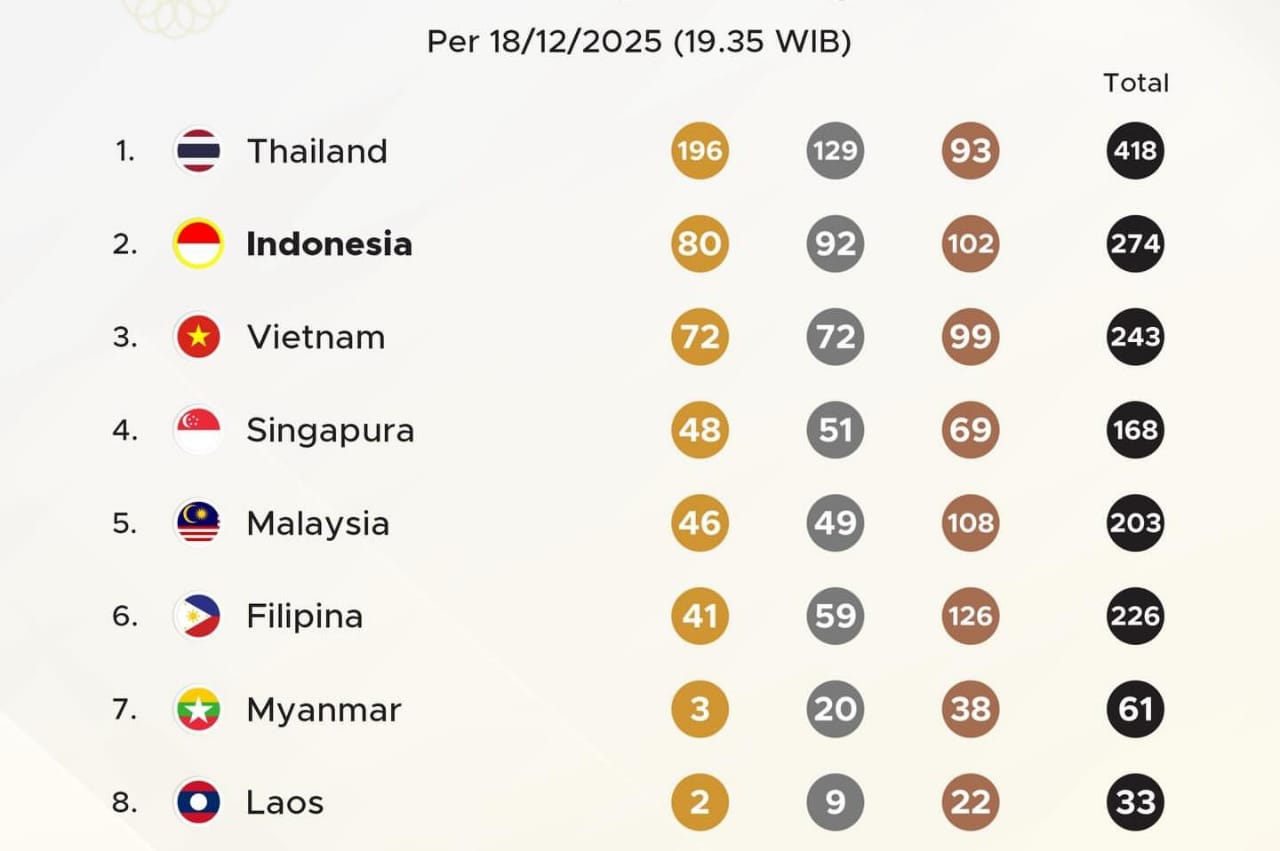Select the Singapura flag icon
1280x851 pixels.
coord(198,430)
